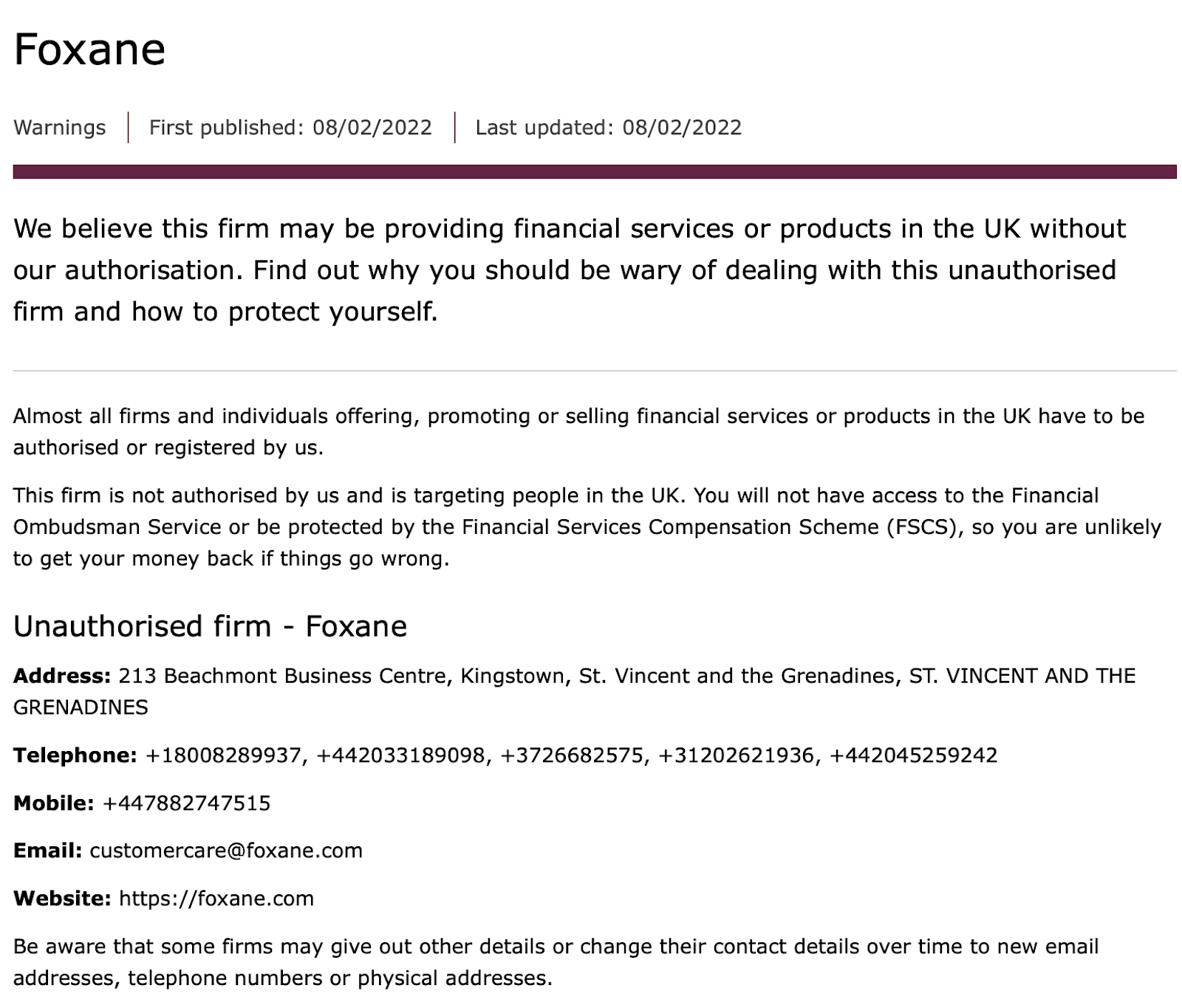Image resolution: width=1182 pixels, height=1008 pixels.
Task: Click the 'Almost all firms and individuals' paragraph
Action: 578,432
